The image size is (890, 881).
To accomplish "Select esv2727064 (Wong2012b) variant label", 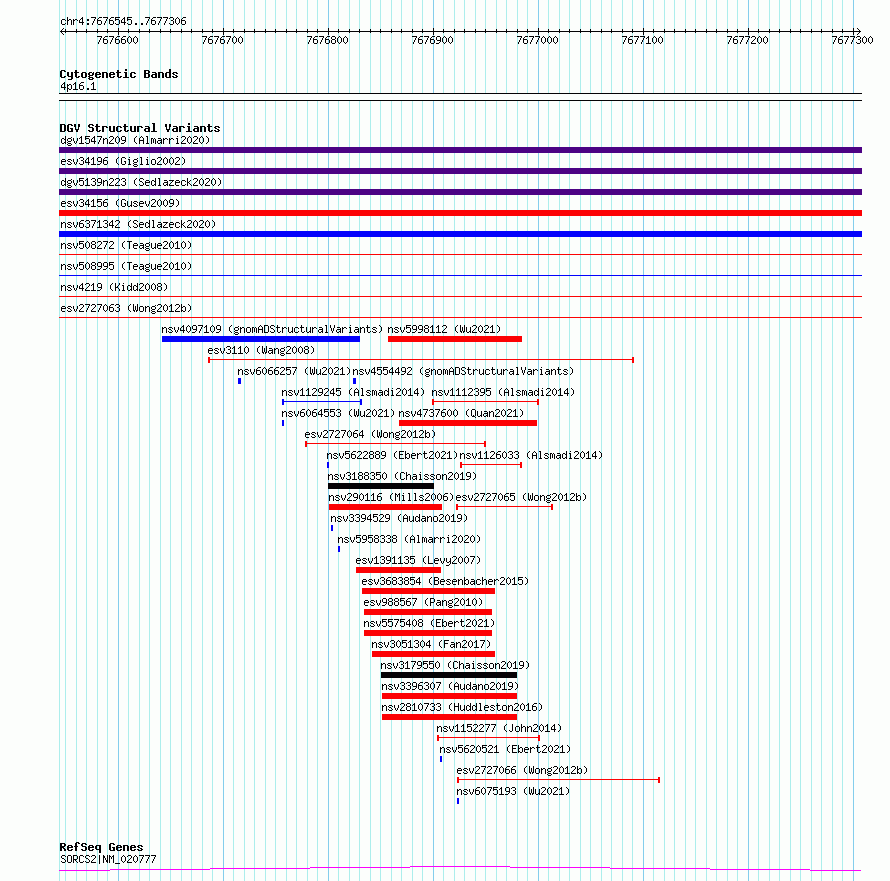I will (x=370, y=434).
